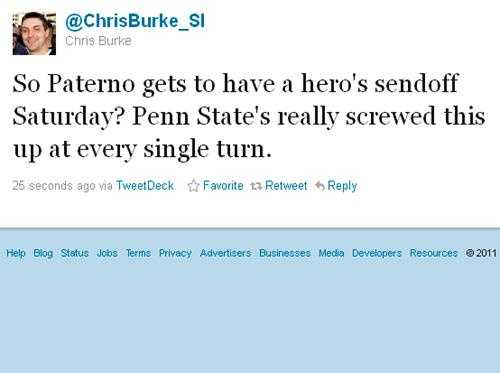Click the Reply arrow icon
The height and width of the screenshot is (373, 500).
320,186
